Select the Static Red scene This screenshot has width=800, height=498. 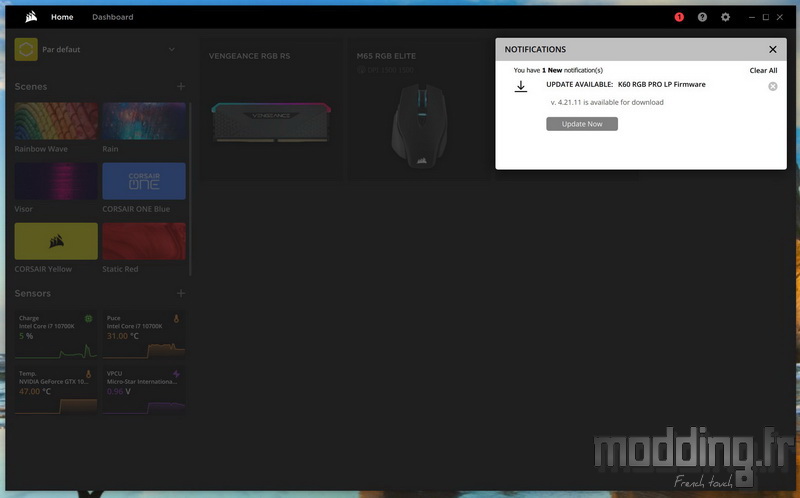point(144,241)
